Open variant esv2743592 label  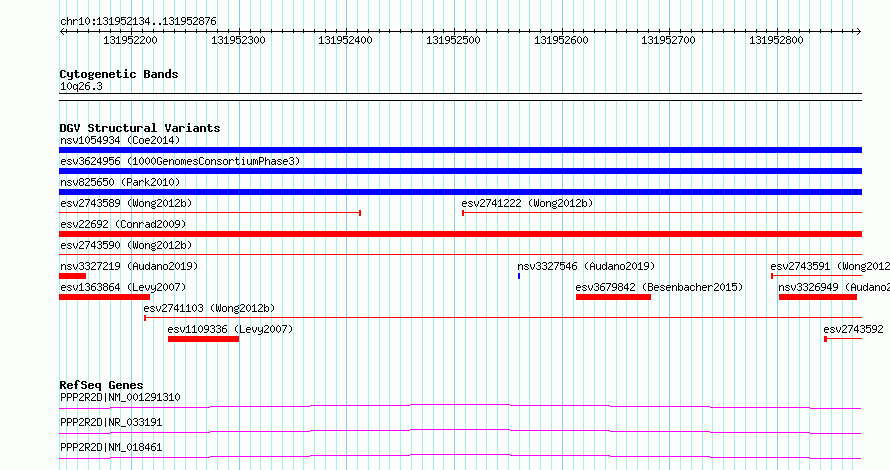click(x=853, y=329)
